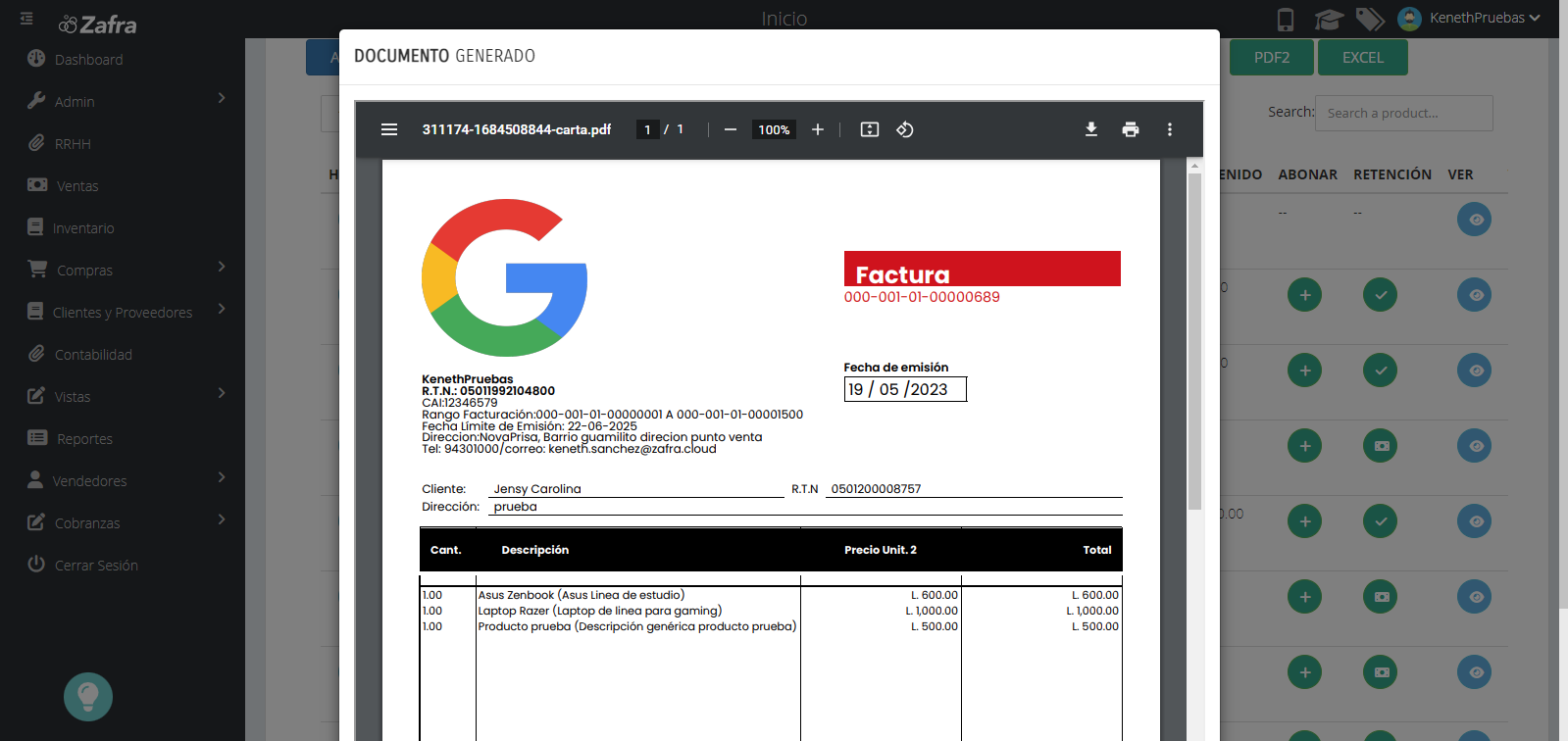
Task: Open Vistas menu
Action: (72, 397)
